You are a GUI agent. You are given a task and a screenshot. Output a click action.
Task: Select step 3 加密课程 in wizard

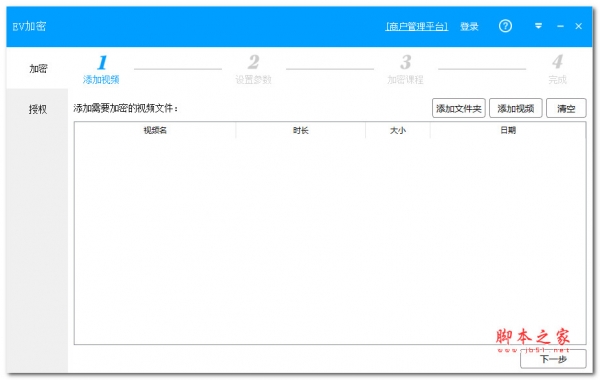tap(405, 69)
